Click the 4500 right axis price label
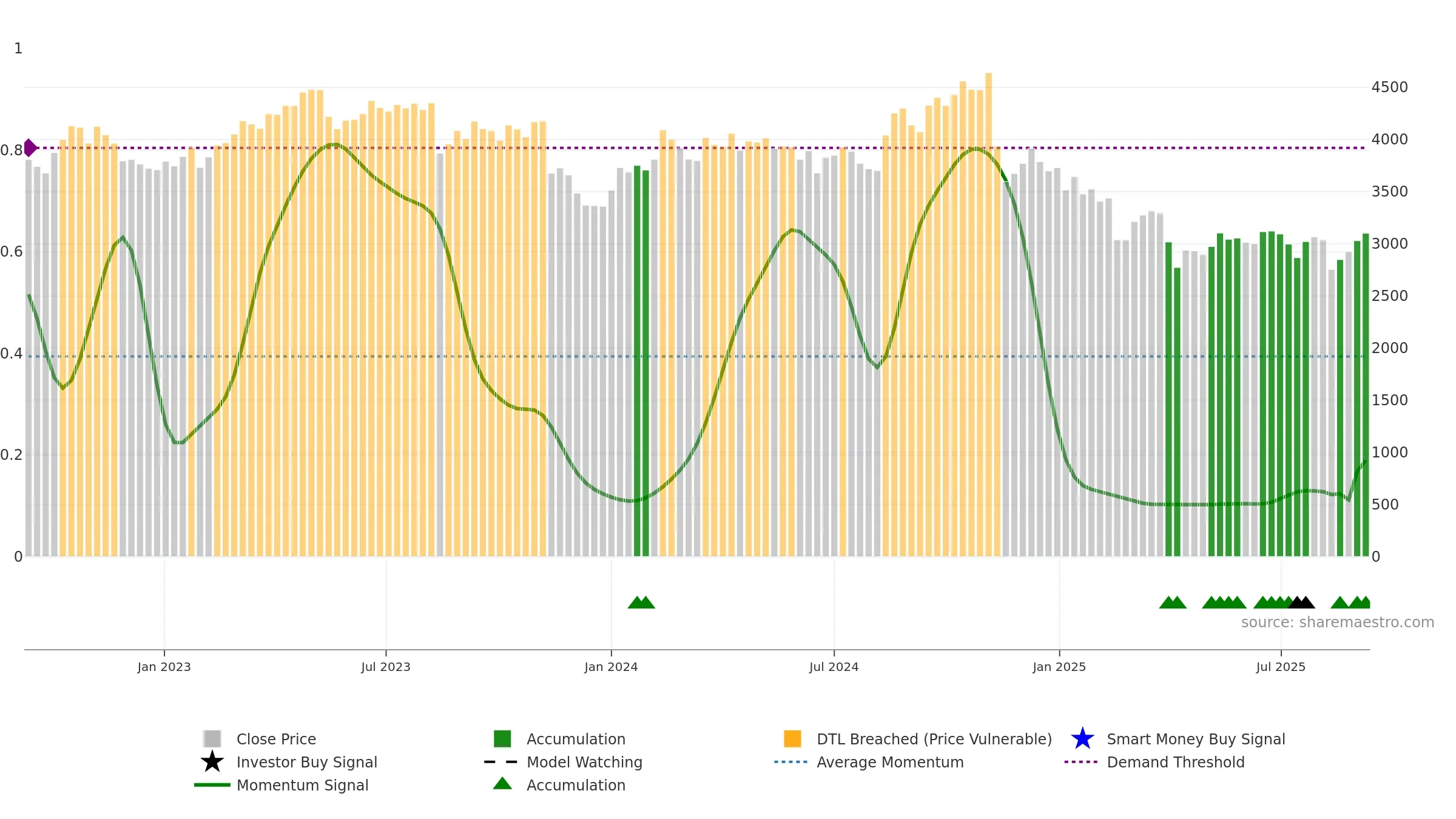Viewport: 1456px width, 819px height. tap(1389, 87)
